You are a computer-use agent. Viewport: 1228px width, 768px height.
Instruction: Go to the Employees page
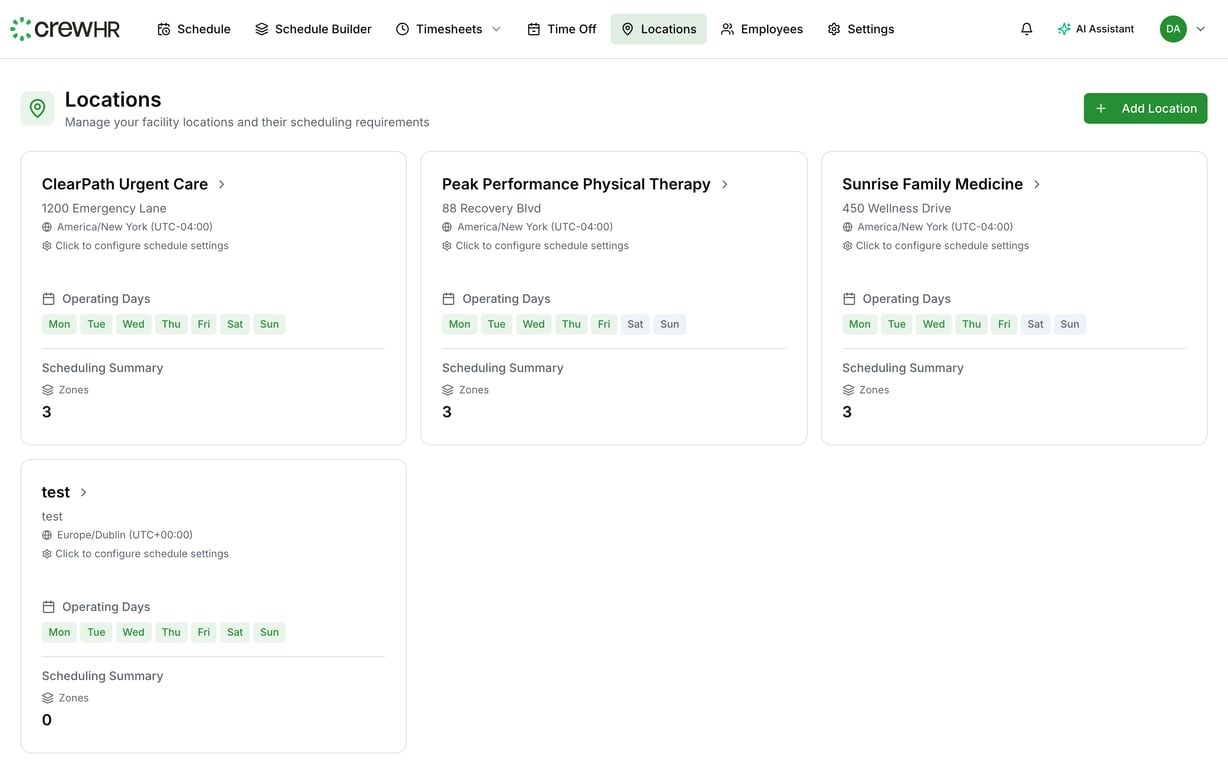[x=762, y=29]
